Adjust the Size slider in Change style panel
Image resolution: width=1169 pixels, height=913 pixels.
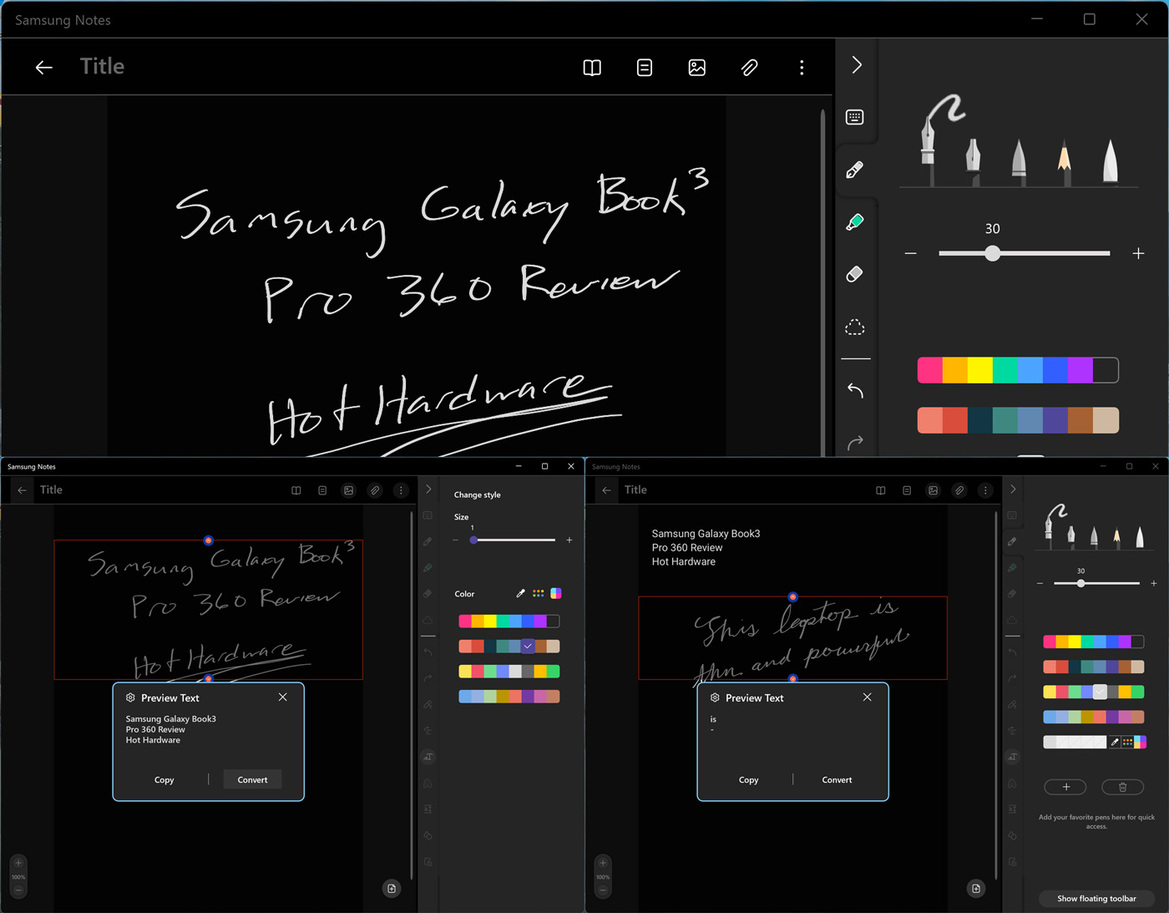[x=513, y=540]
